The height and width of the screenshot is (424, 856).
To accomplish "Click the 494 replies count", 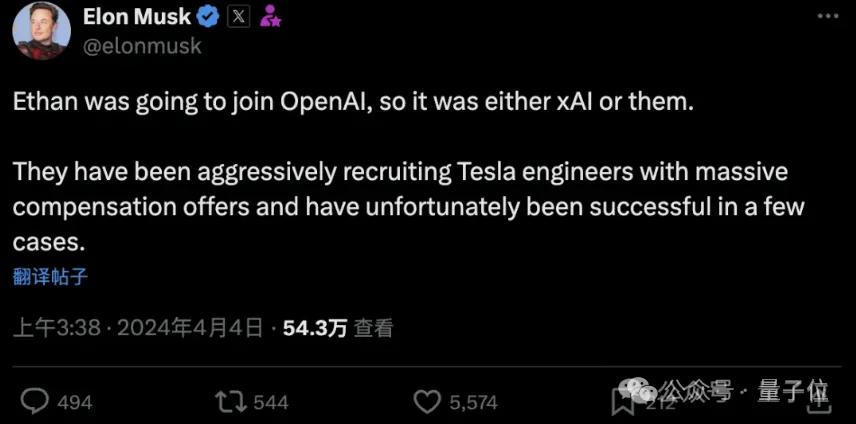I will [75, 403].
